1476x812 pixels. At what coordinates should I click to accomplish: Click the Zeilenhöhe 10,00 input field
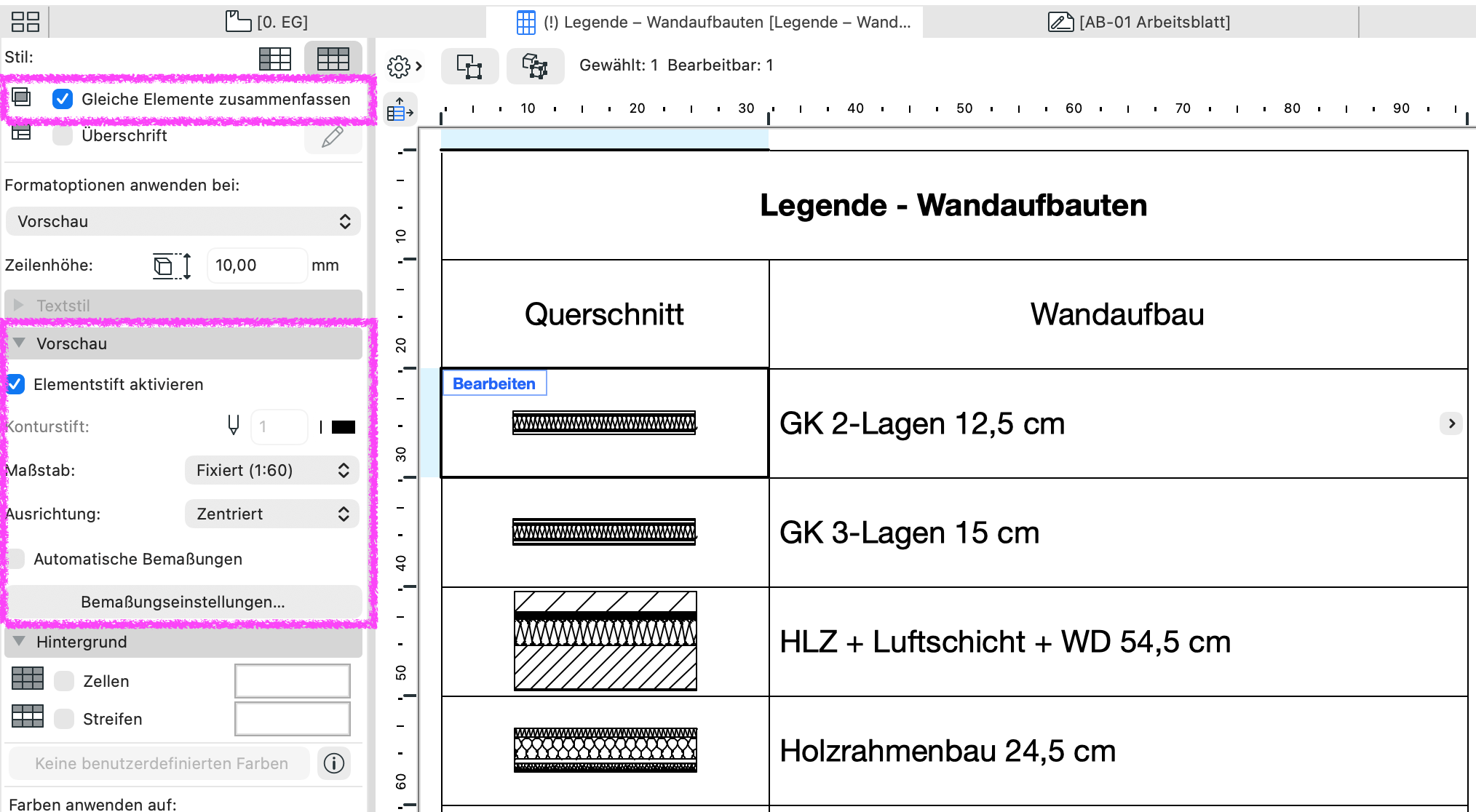tap(258, 265)
